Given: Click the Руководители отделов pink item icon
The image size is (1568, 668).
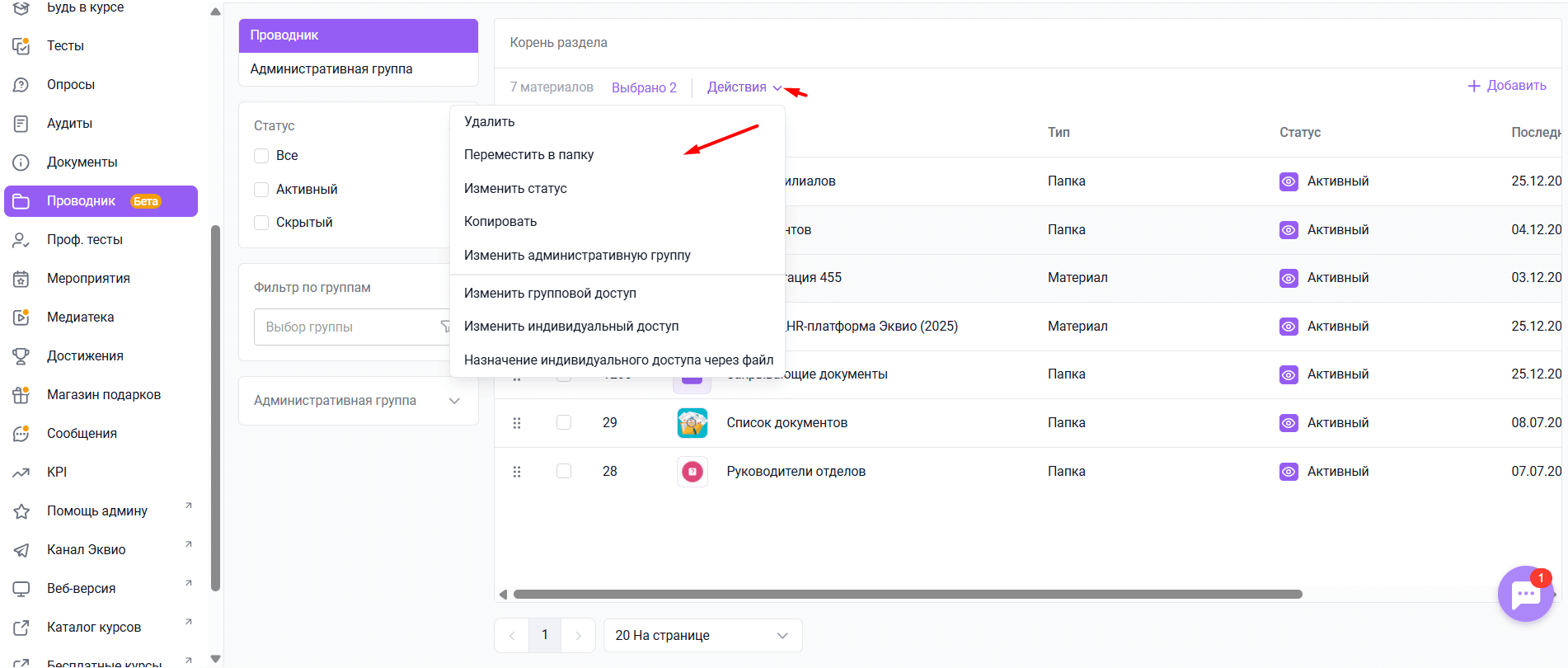Looking at the screenshot, I should 692,472.
